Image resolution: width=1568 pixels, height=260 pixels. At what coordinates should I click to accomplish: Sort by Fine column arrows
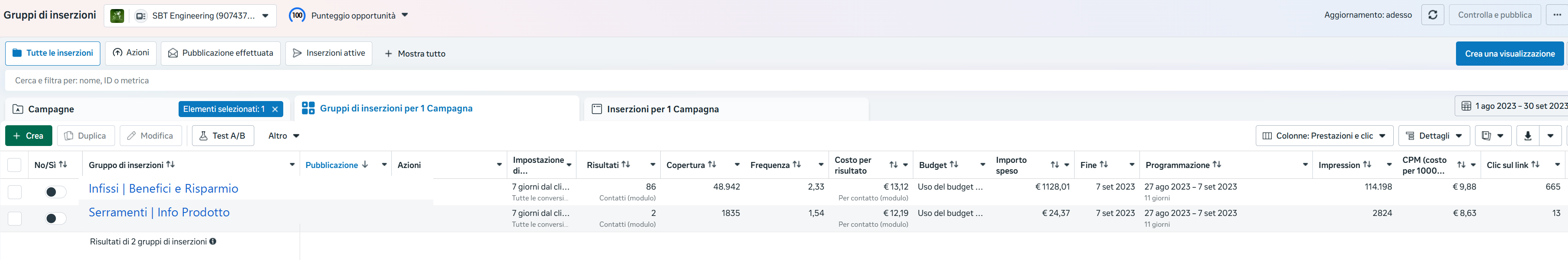pyautogui.click(x=1104, y=165)
